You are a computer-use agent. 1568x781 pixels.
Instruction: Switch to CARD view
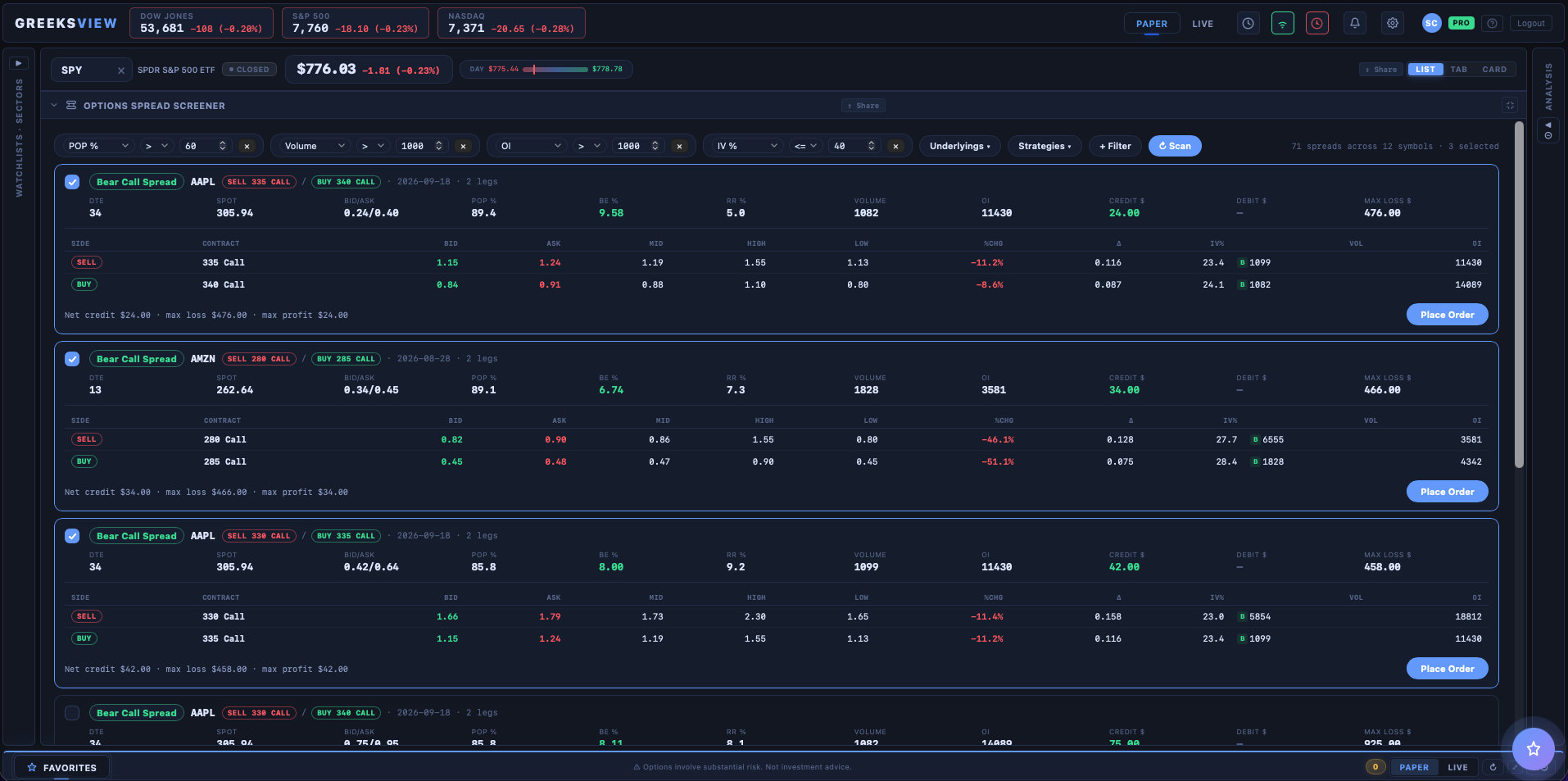click(x=1494, y=70)
